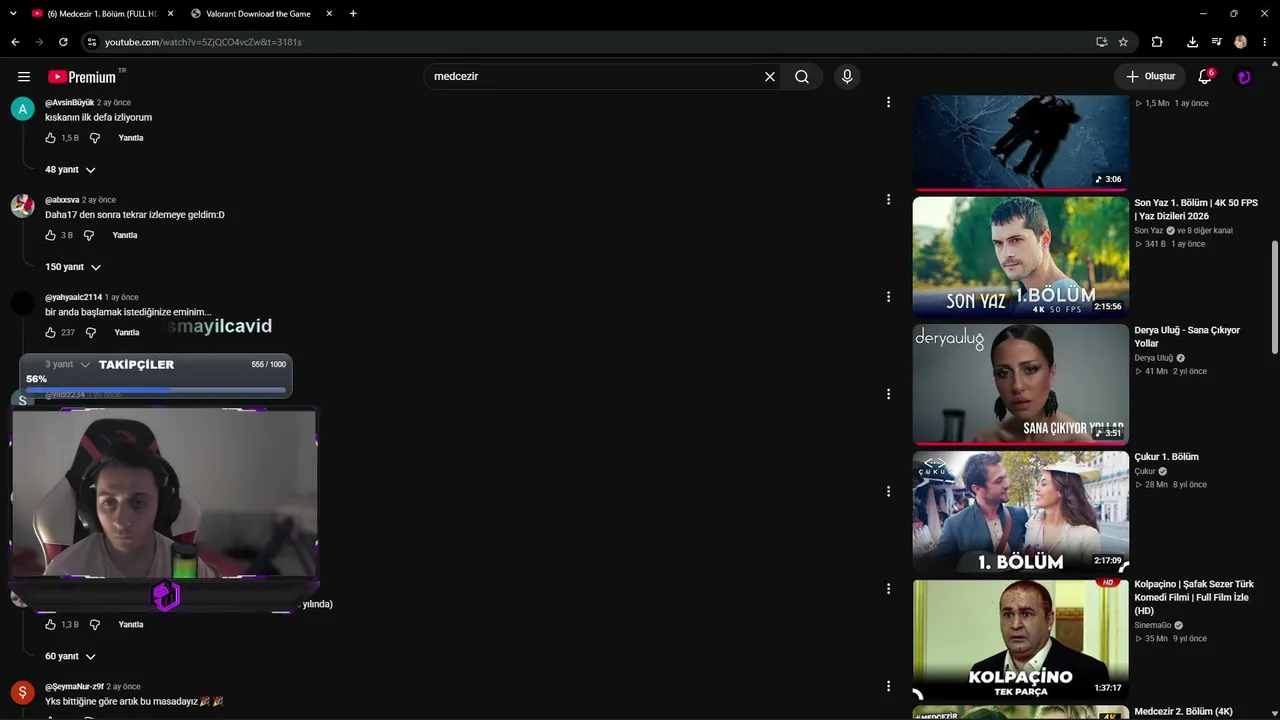Click Yanıtla above the 60 yanıt row
This screenshot has height=720, width=1280.
tap(131, 624)
